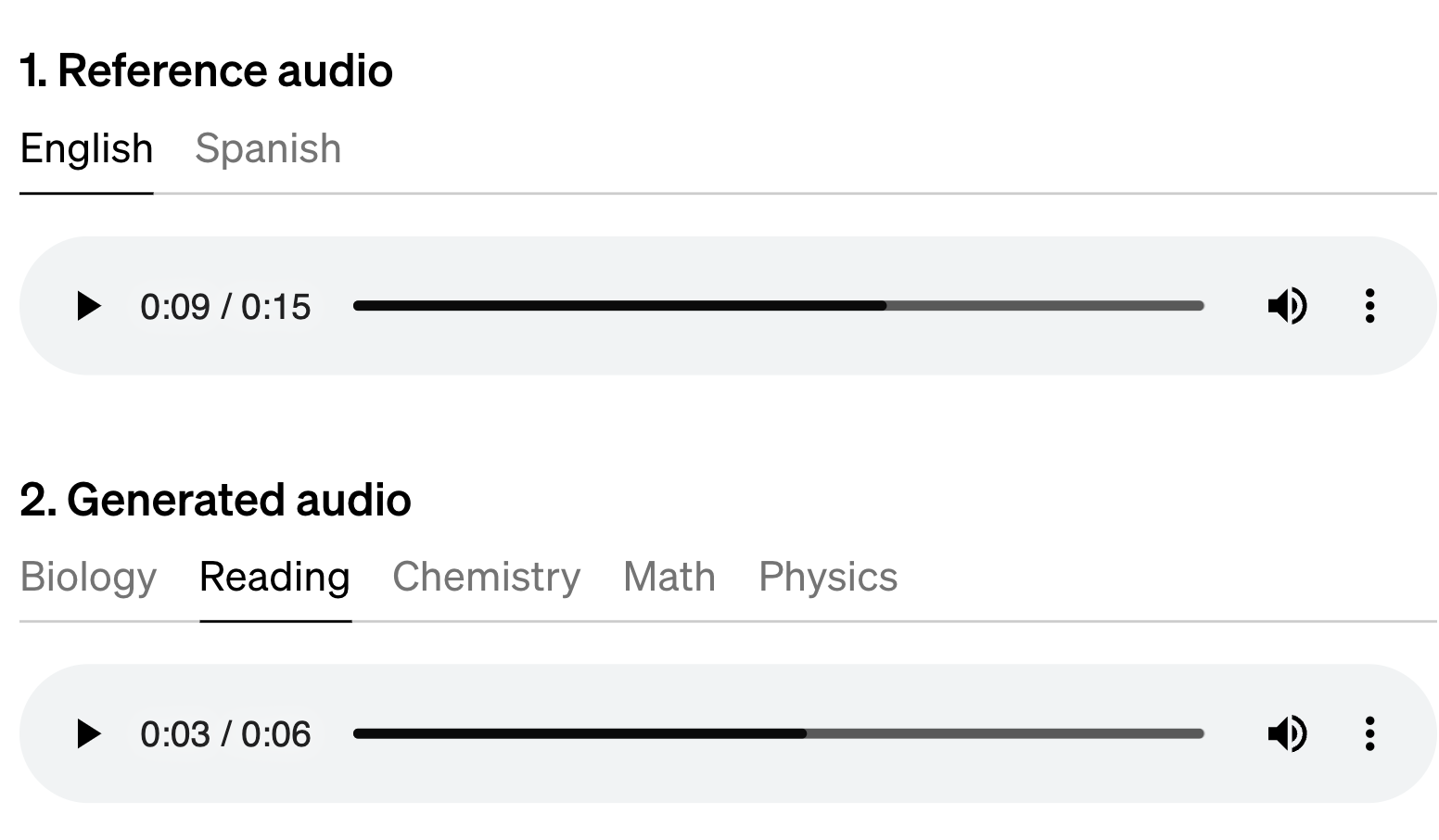Image resolution: width=1439 pixels, height=840 pixels.
Task: Switch to the English reference tab
Action: pos(86,148)
